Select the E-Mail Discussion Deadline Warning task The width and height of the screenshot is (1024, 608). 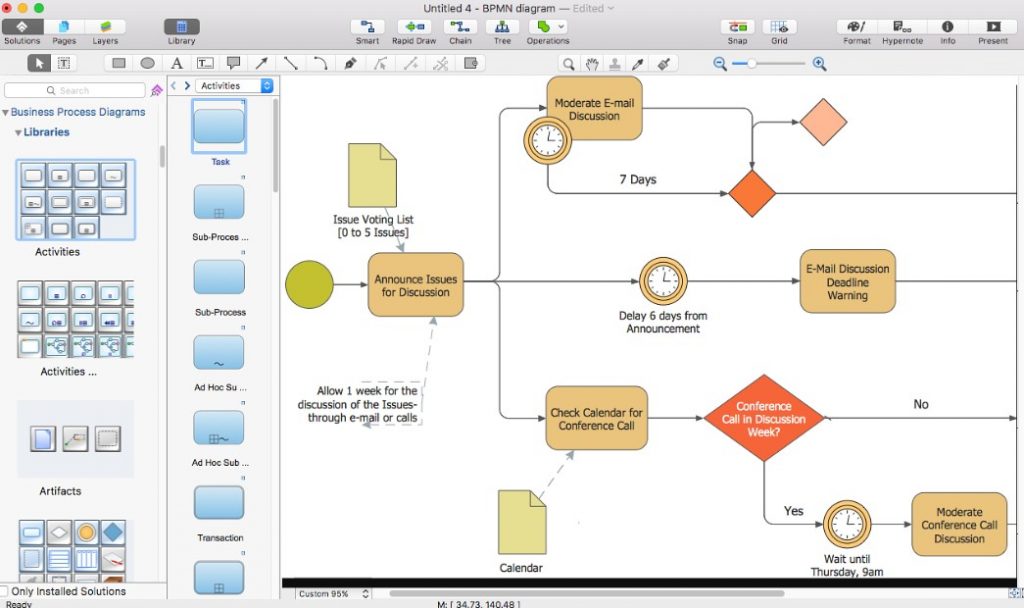pyautogui.click(x=848, y=281)
